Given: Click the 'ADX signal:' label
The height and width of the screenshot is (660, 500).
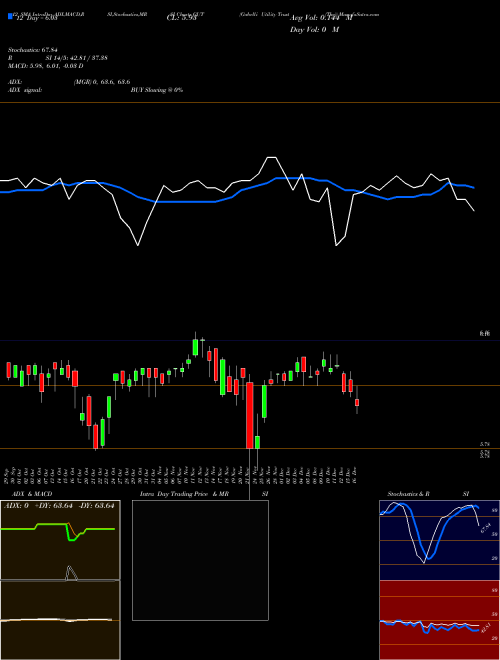Looking at the screenshot, I should (24, 90).
